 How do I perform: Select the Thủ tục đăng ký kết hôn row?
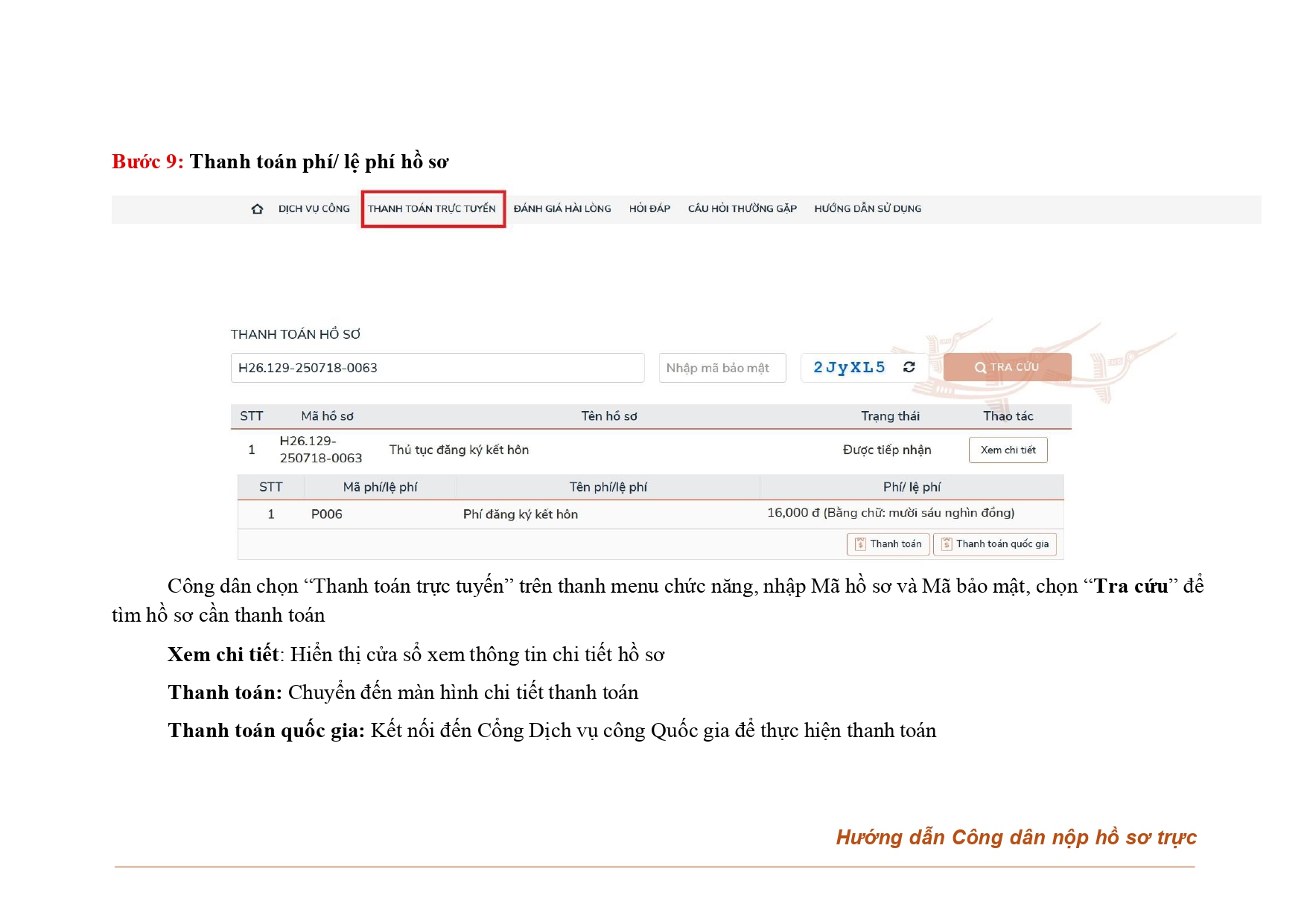tap(459, 450)
